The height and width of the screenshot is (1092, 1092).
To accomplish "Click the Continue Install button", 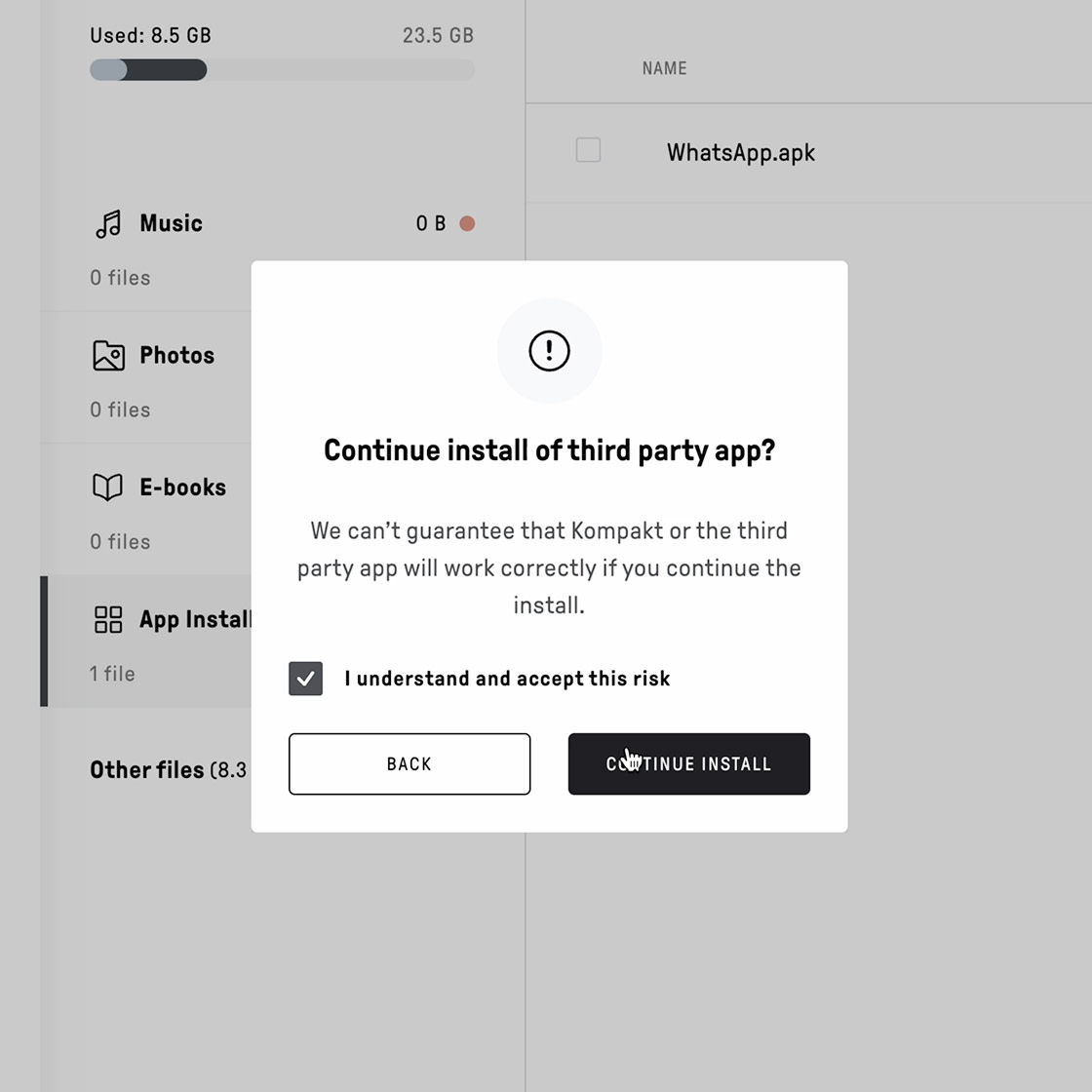I will [x=688, y=763].
